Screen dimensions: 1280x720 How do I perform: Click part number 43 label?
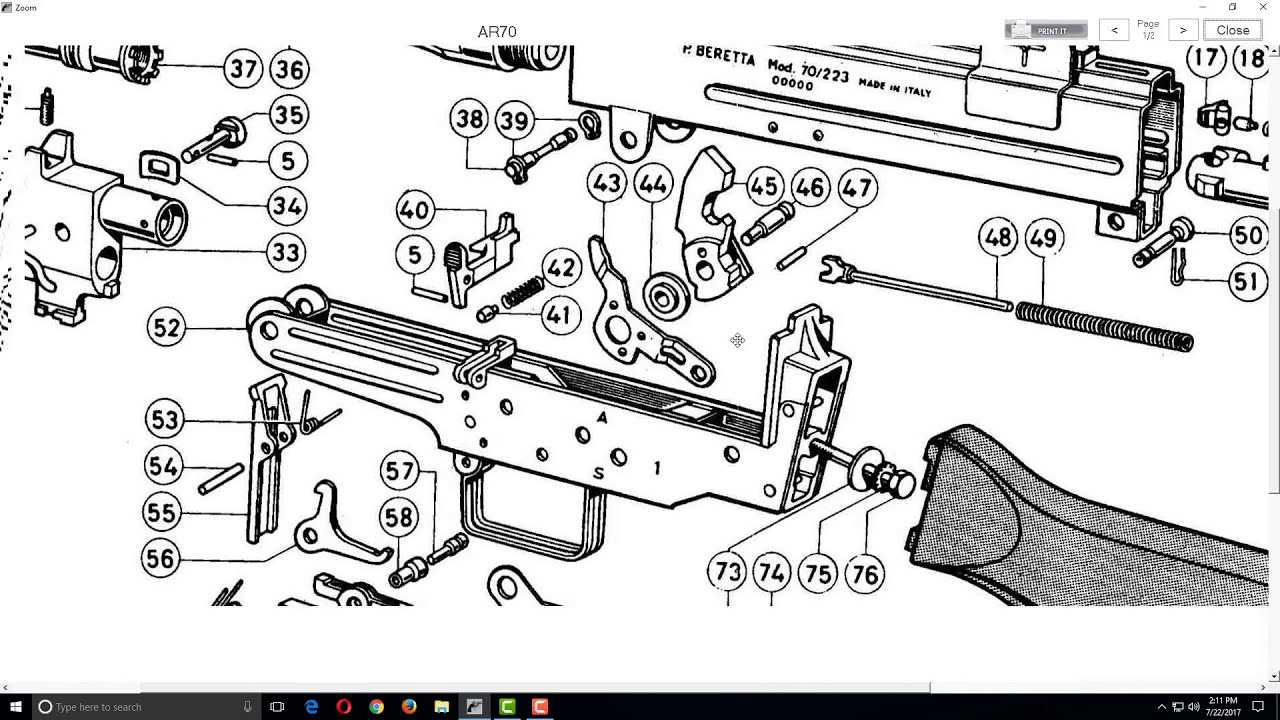(x=607, y=184)
